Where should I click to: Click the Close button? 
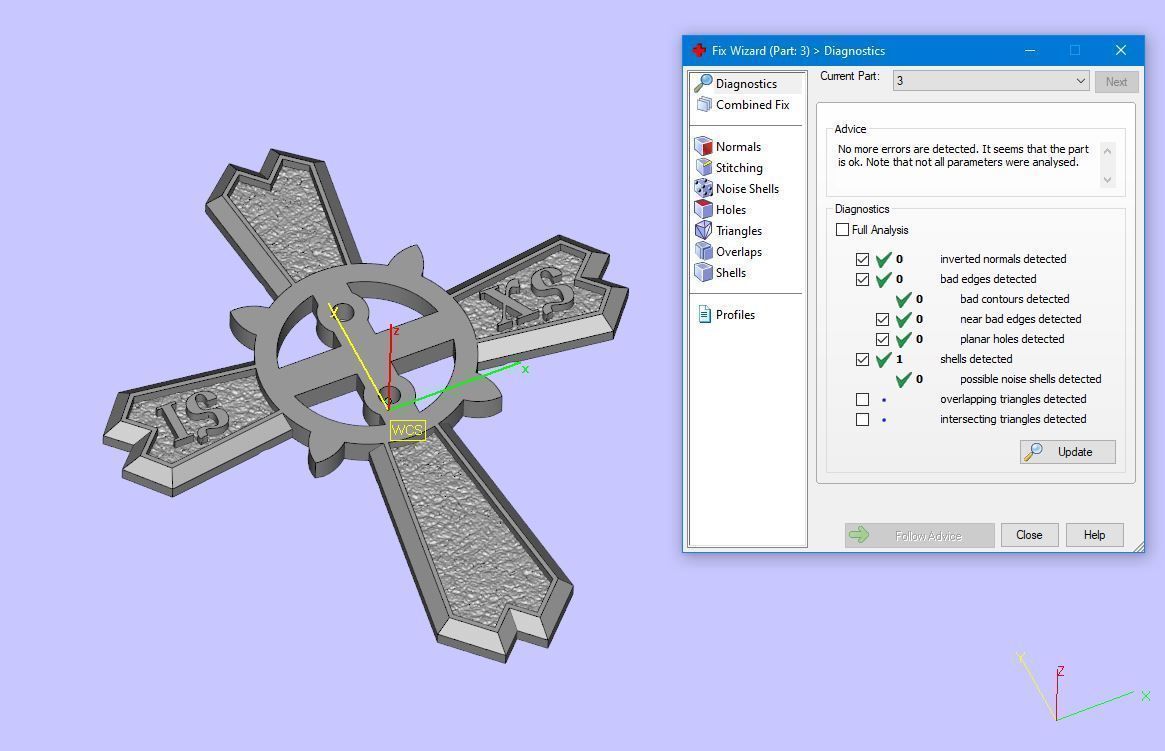tap(1029, 535)
